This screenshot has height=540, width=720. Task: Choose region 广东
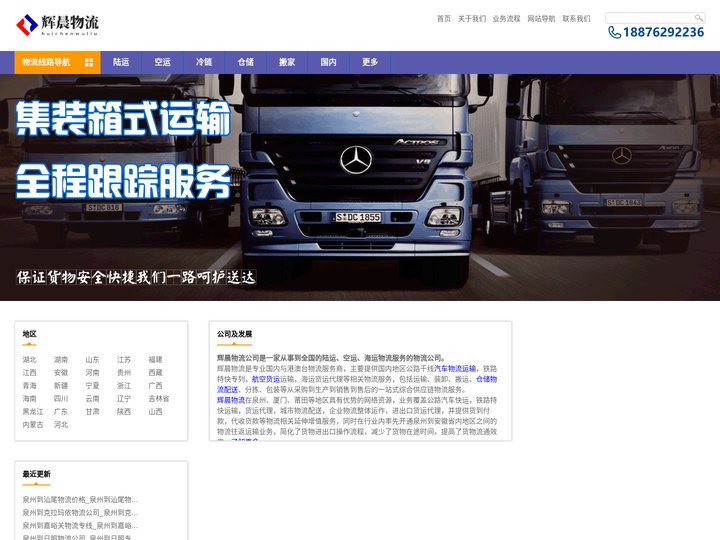[x=61, y=411]
